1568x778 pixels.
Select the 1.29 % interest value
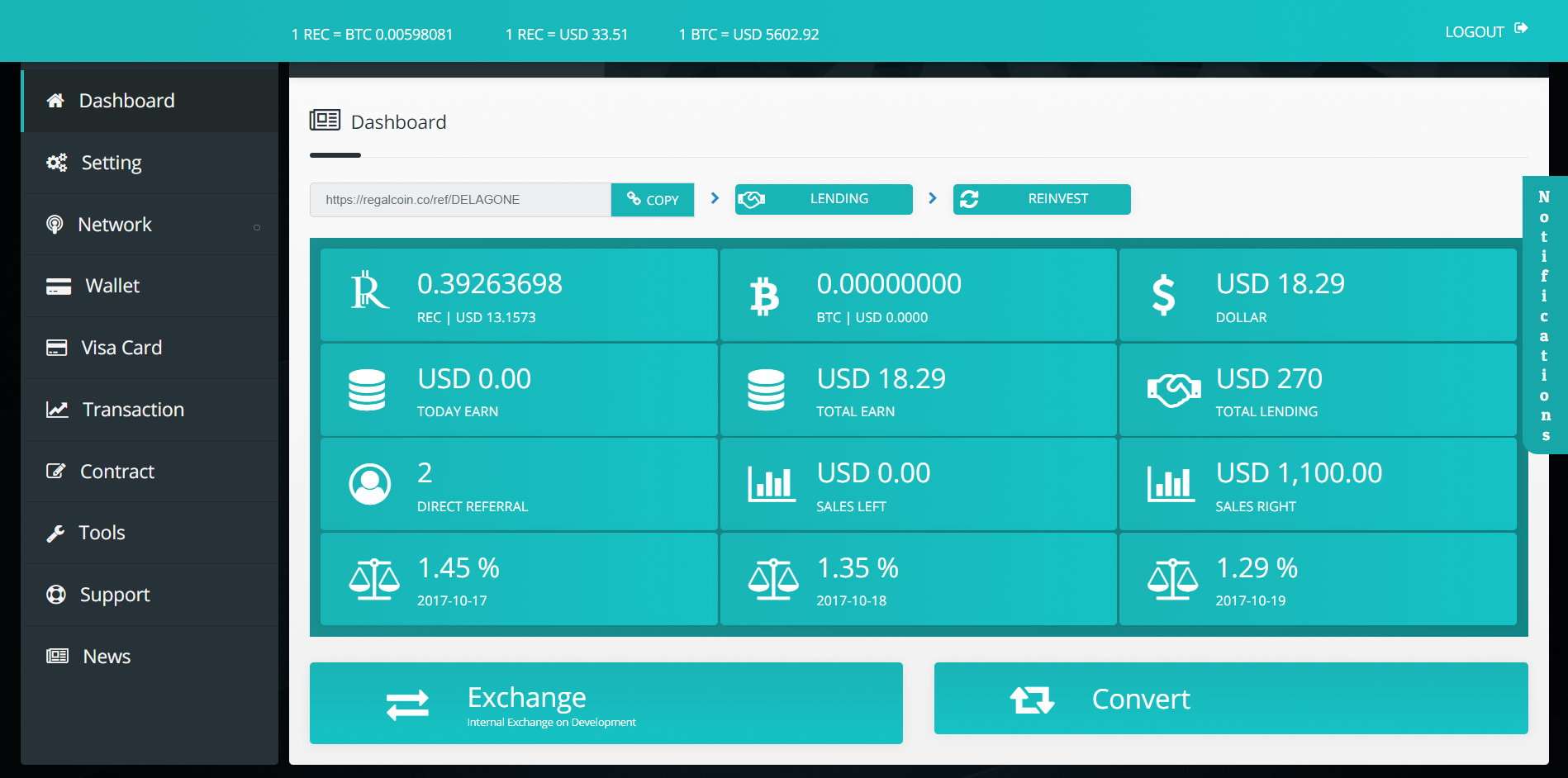pyautogui.click(x=1257, y=568)
